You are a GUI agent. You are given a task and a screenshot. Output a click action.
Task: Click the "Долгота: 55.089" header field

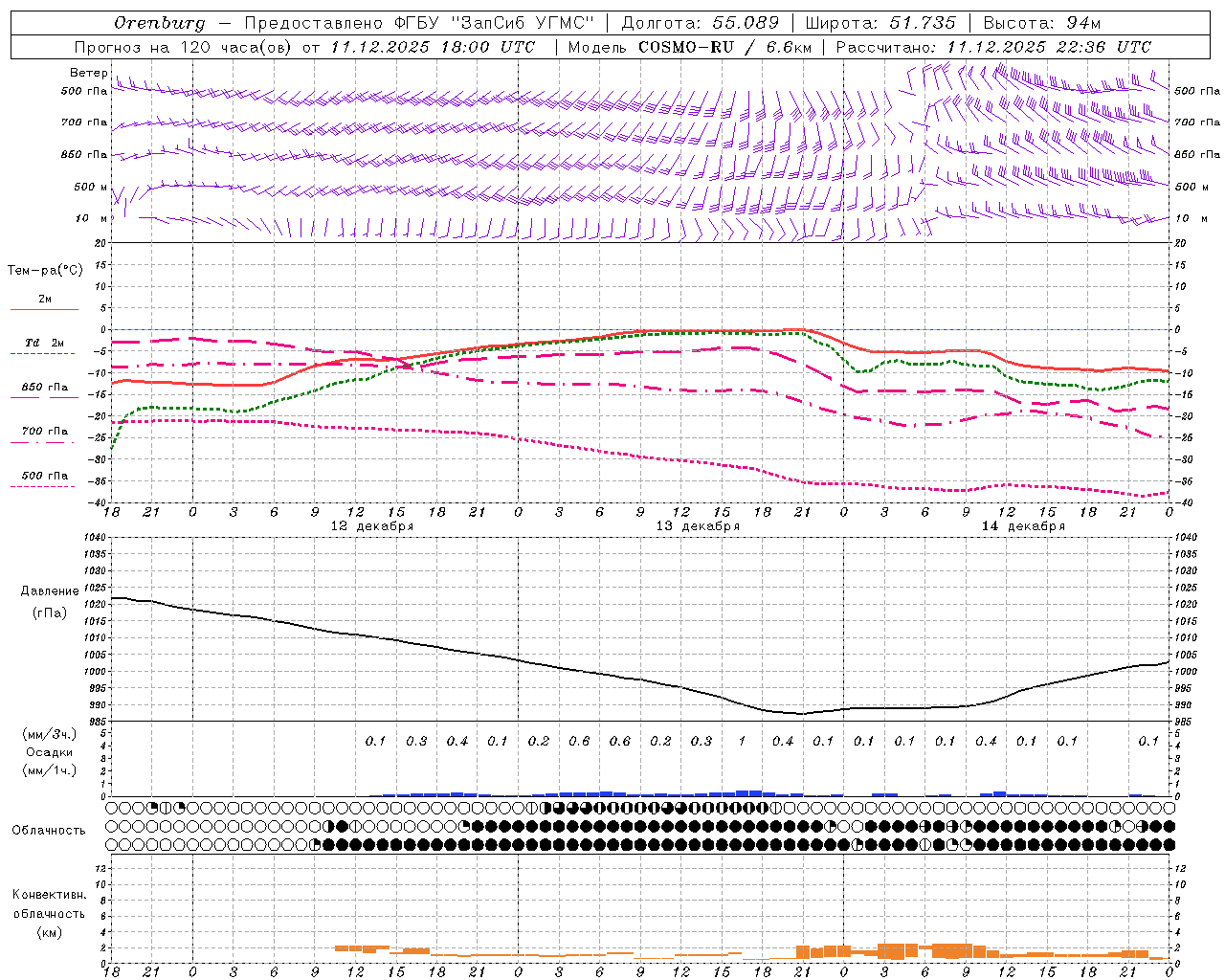pyautogui.click(x=700, y=23)
